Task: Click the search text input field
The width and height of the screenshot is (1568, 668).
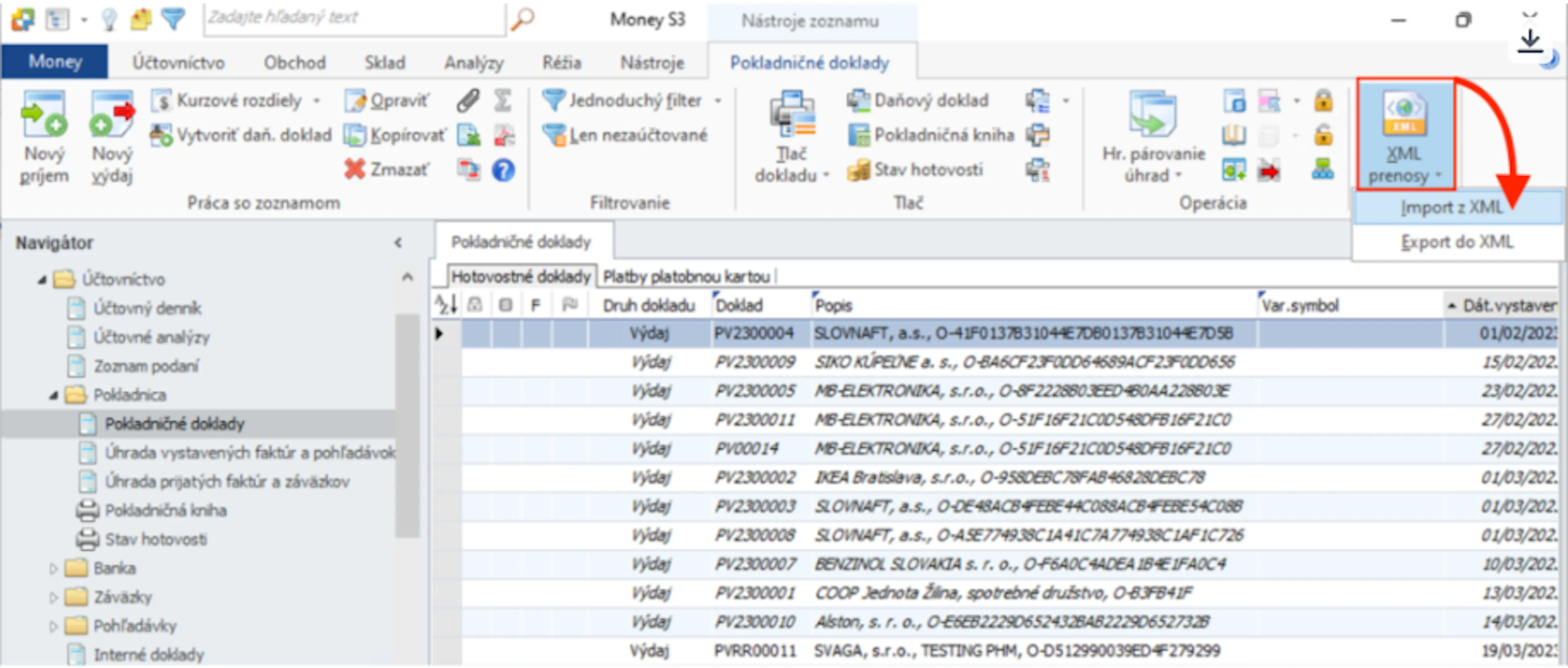Action: click(x=355, y=19)
